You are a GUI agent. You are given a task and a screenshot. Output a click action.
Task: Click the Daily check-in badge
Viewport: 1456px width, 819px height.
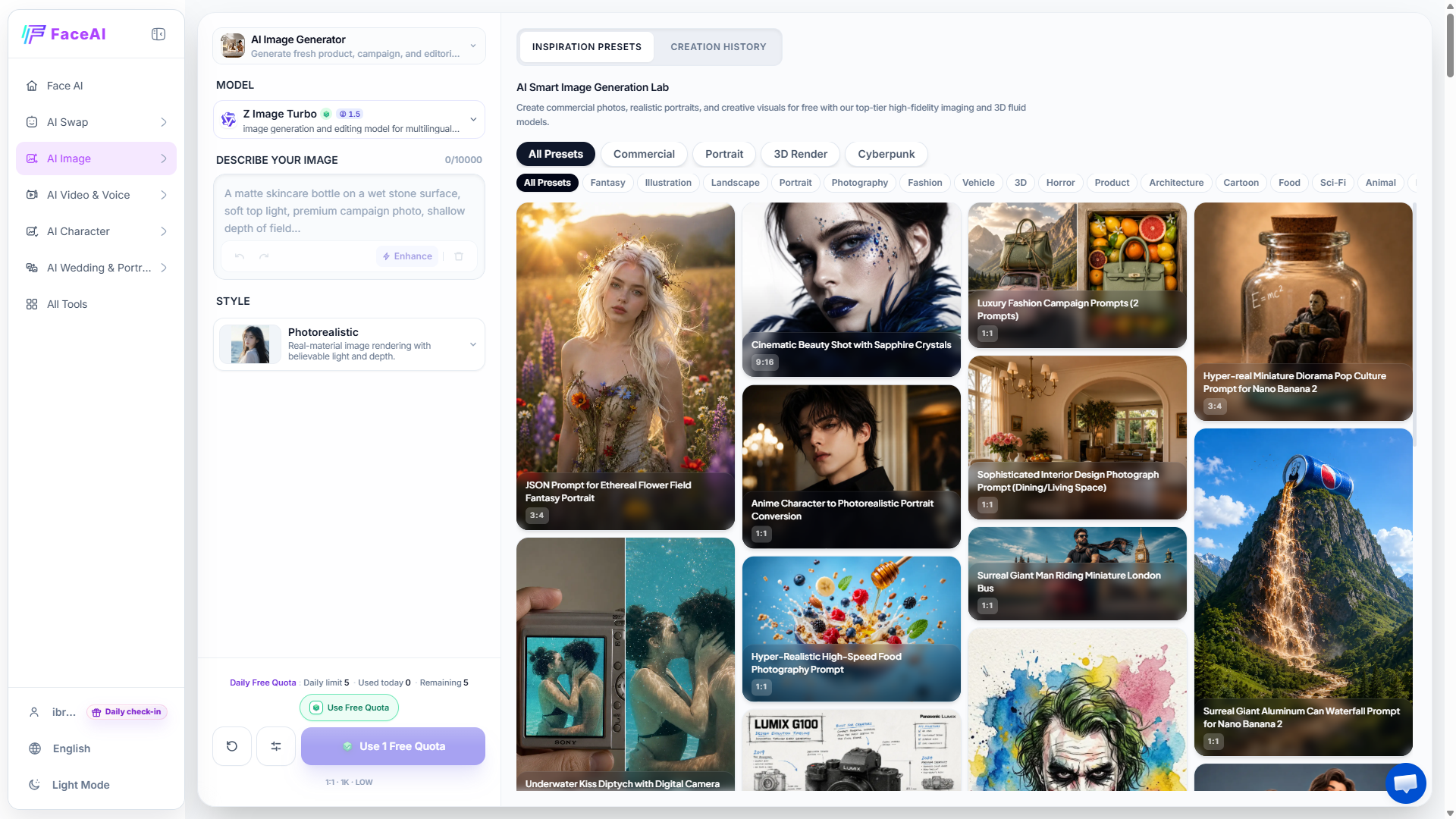[127, 712]
